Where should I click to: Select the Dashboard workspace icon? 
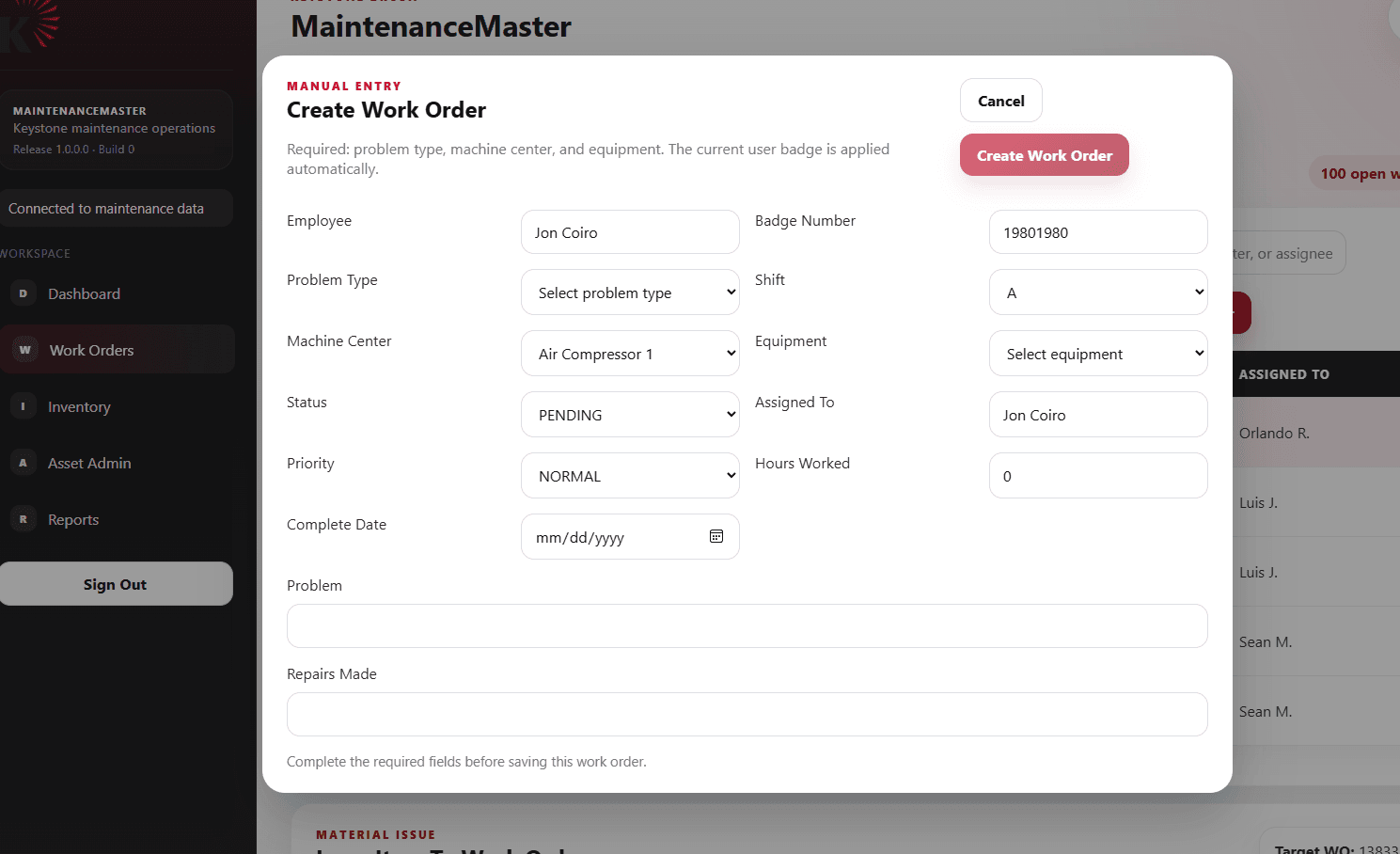click(23, 293)
